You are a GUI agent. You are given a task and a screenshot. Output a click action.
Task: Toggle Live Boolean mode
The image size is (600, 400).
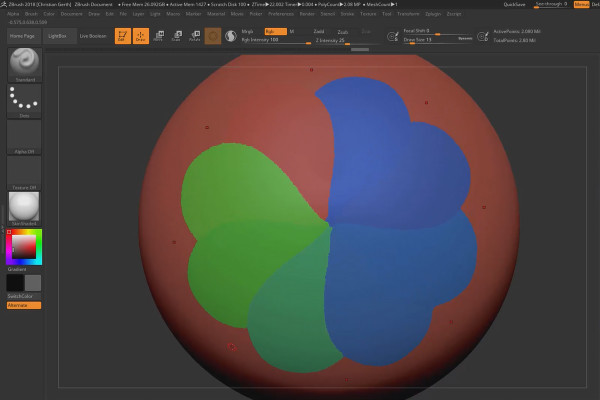pyautogui.click(x=93, y=36)
